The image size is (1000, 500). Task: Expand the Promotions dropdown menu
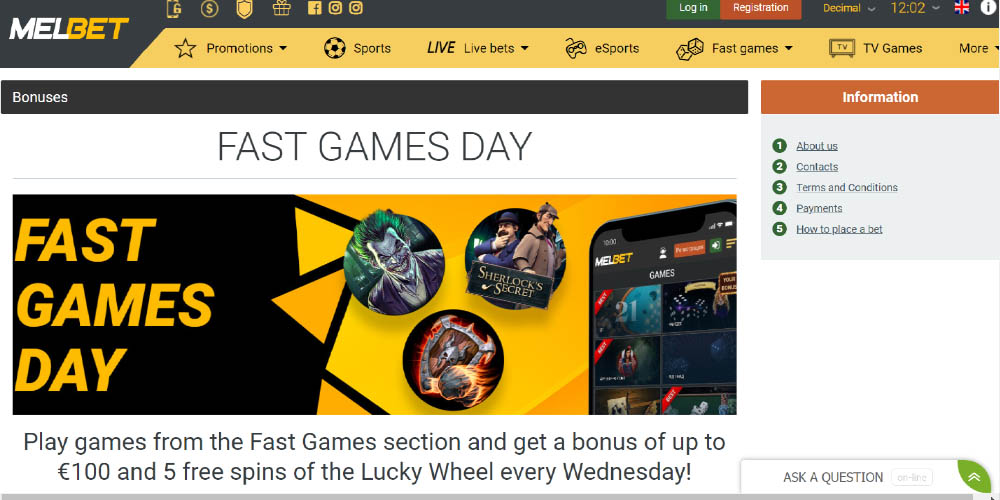[231, 48]
